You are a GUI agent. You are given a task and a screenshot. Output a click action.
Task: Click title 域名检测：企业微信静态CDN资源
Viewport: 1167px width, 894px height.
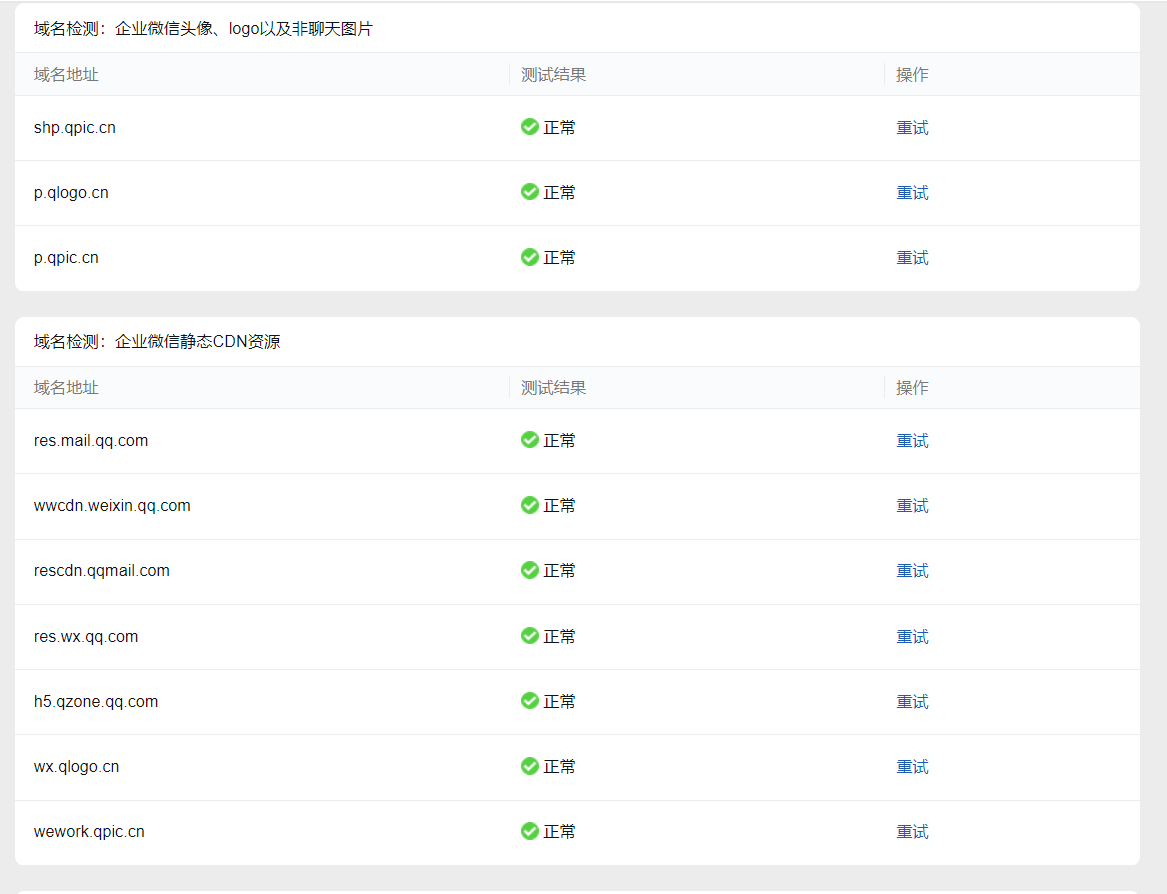click(x=157, y=342)
